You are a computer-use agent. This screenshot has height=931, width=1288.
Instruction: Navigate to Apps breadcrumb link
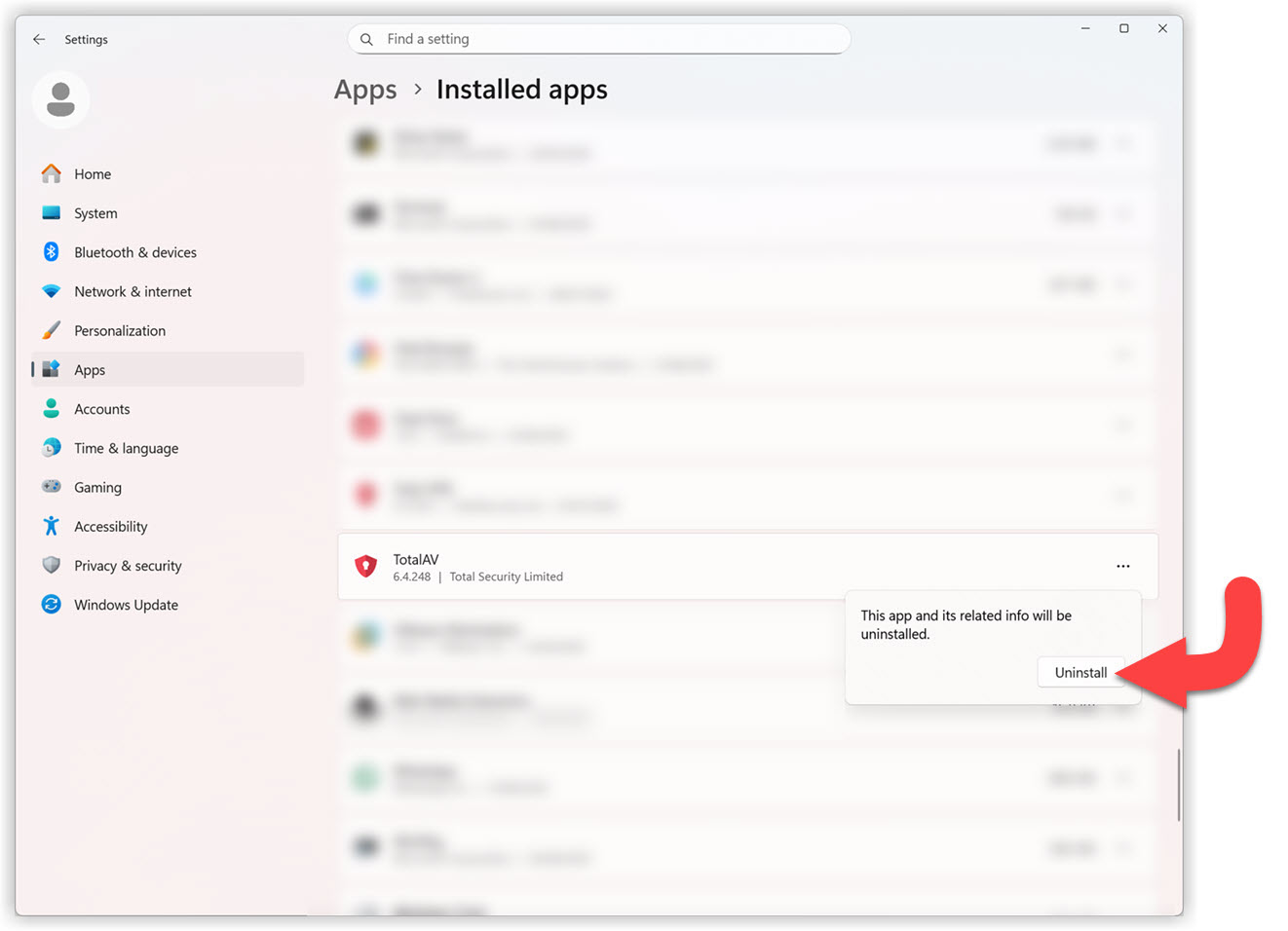(x=365, y=90)
